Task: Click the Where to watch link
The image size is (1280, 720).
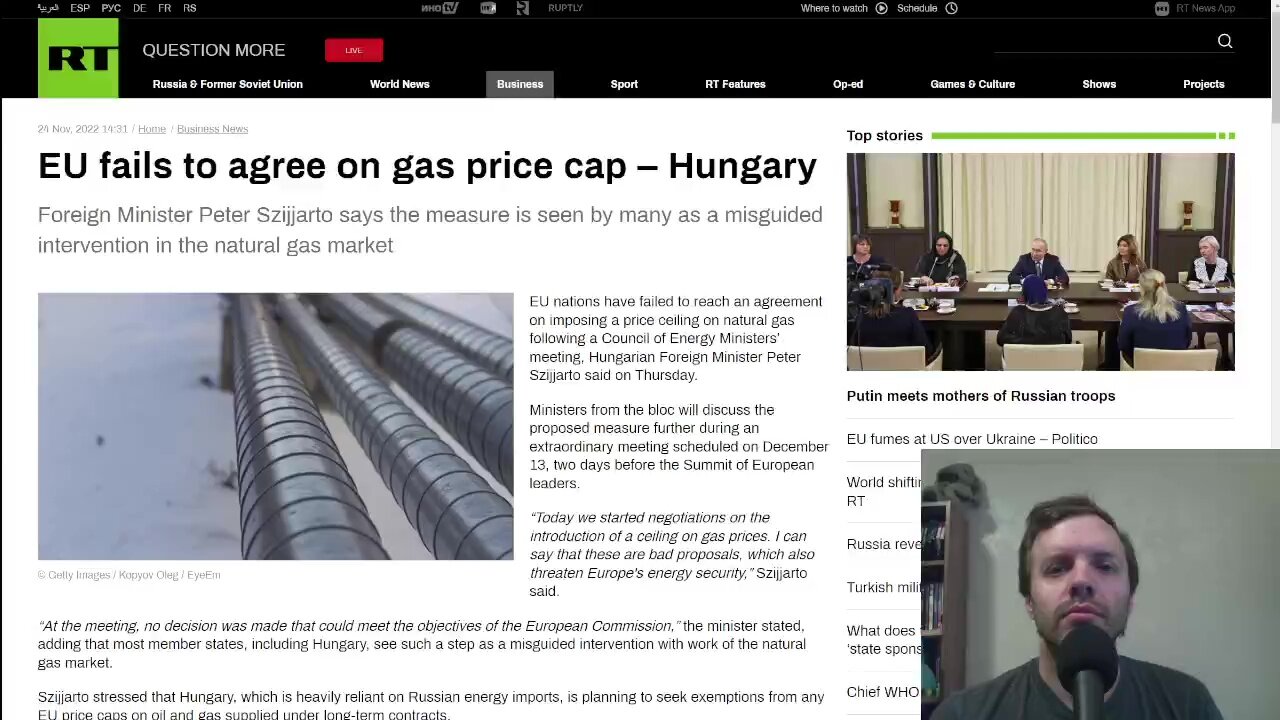Action: pos(834,8)
